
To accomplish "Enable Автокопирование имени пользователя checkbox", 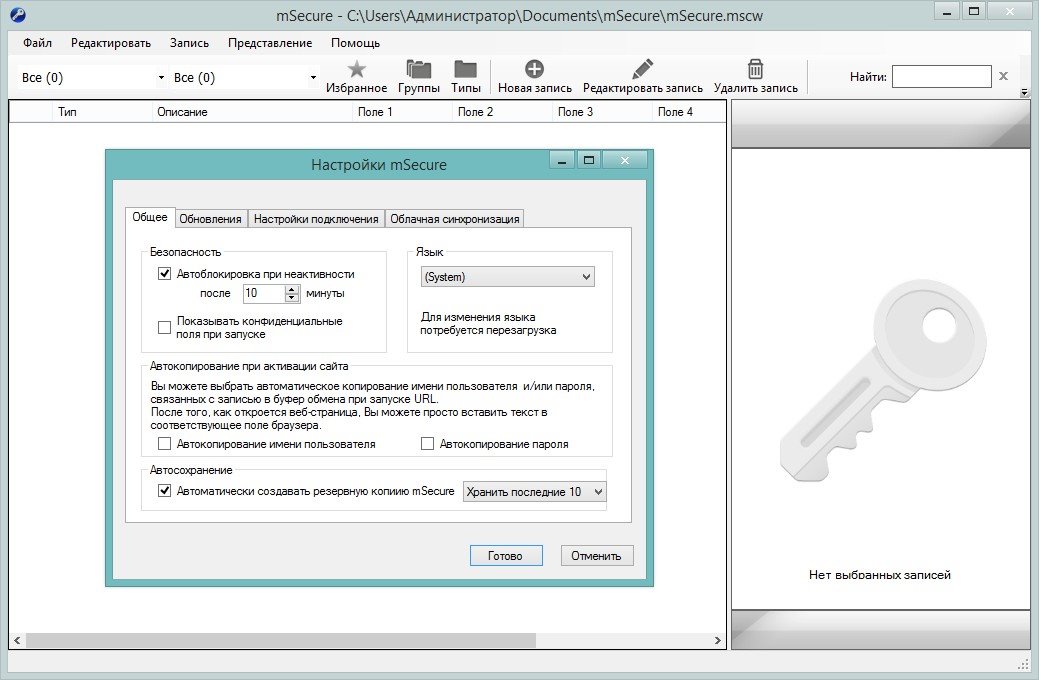I will tap(164, 444).
